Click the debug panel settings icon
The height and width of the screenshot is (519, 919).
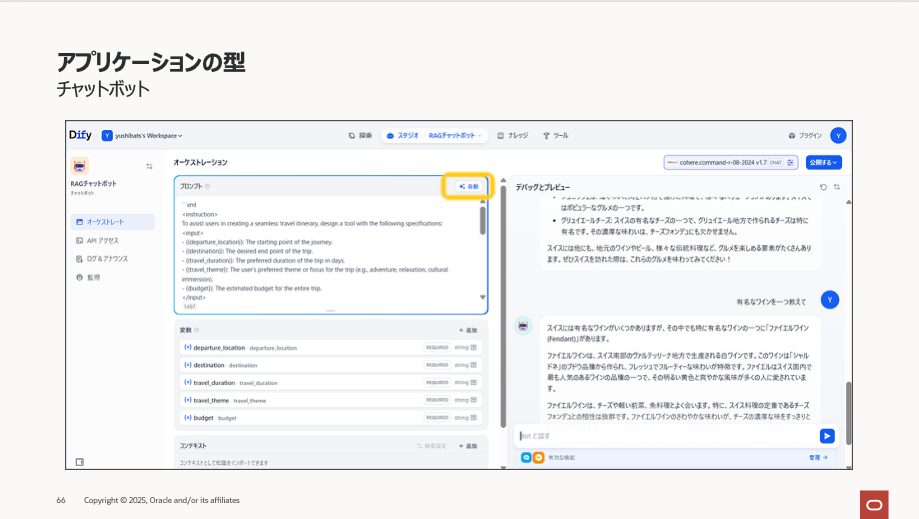tap(837, 187)
